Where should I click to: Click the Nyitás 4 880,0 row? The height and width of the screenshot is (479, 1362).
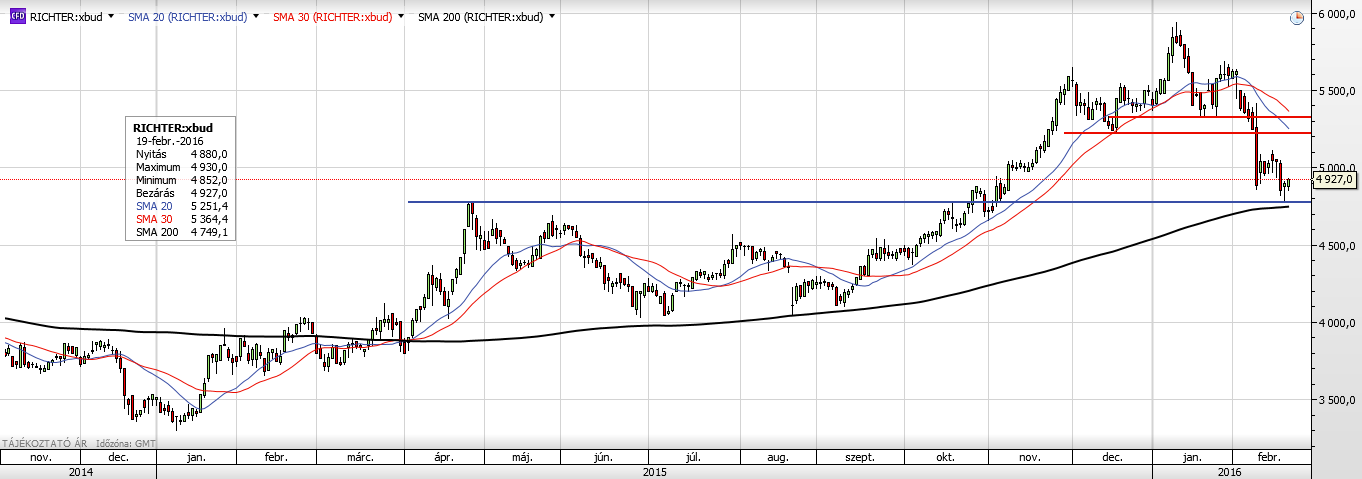click(182, 154)
